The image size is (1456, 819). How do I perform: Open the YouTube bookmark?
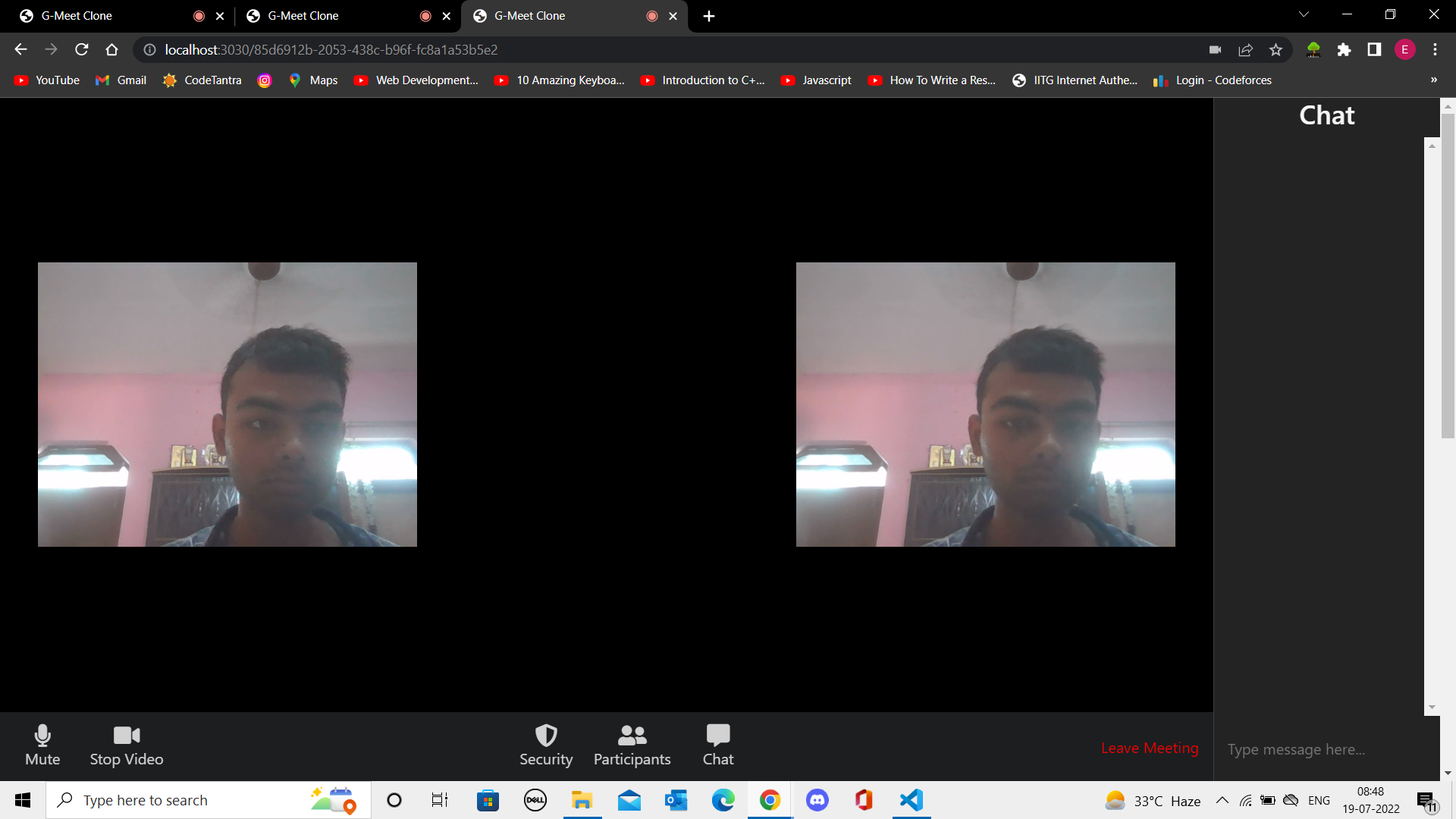pyautogui.click(x=45, y=80)
